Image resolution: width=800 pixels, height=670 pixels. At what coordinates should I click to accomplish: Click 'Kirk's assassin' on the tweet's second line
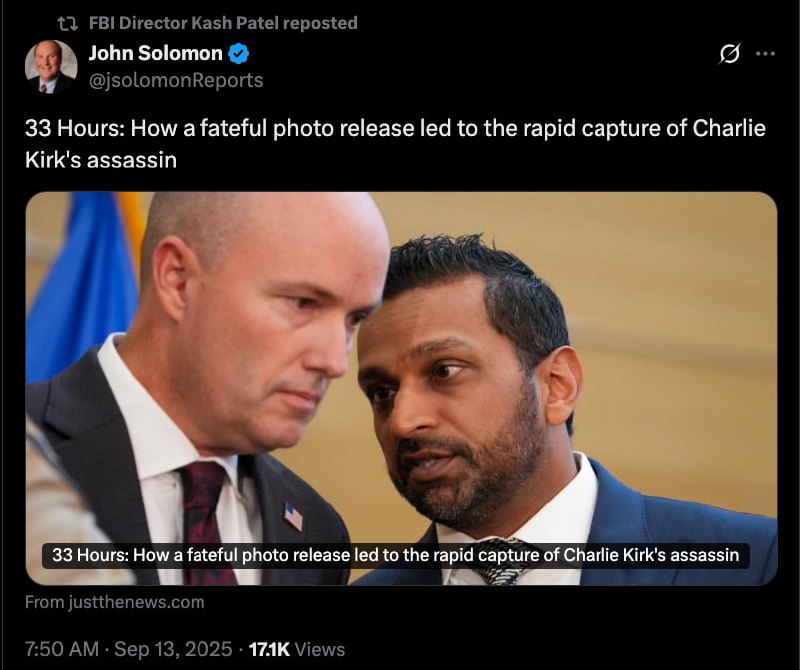click(101, 160)
